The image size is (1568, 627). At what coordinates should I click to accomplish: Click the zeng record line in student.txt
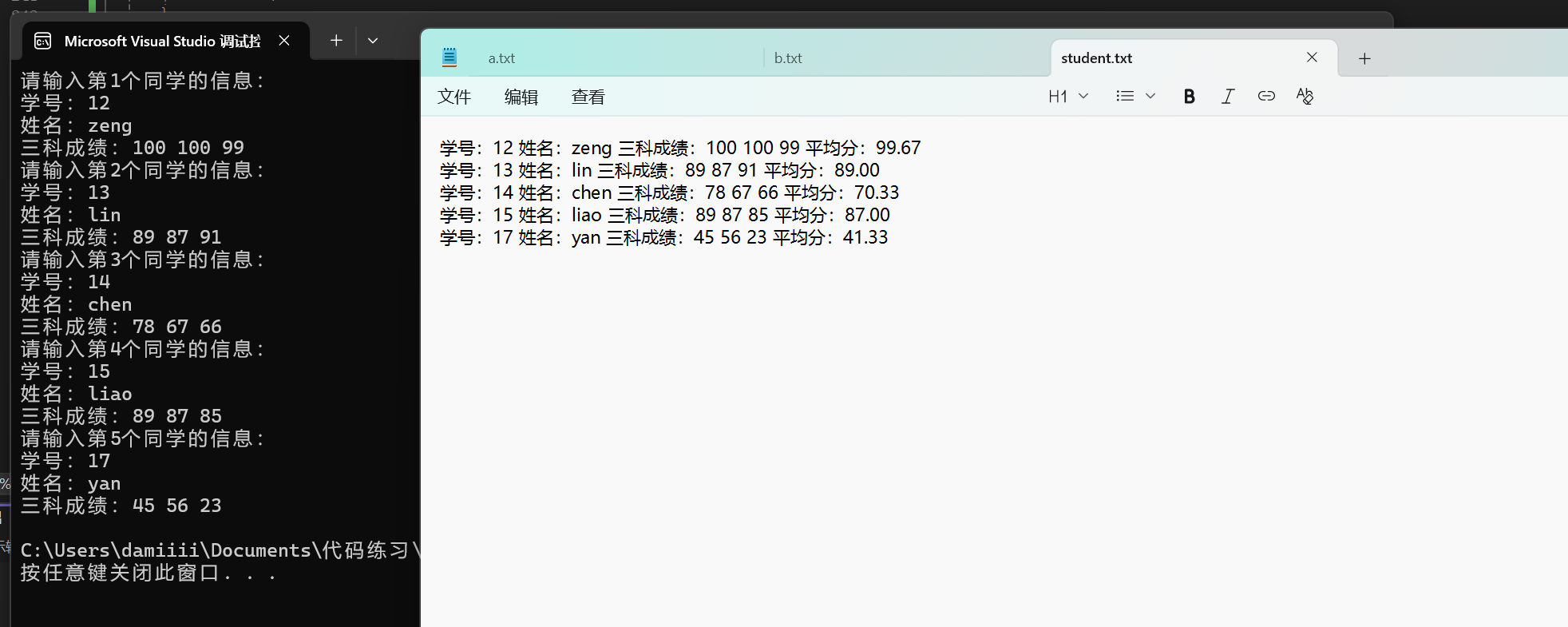pos(680,148)
